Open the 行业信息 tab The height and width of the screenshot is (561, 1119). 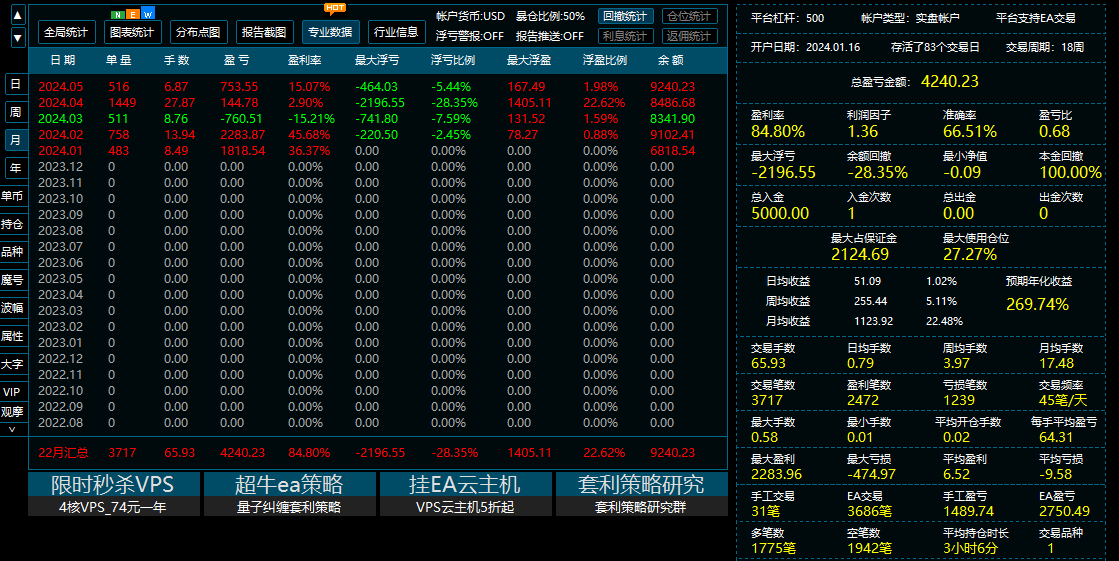pos(397,32)
